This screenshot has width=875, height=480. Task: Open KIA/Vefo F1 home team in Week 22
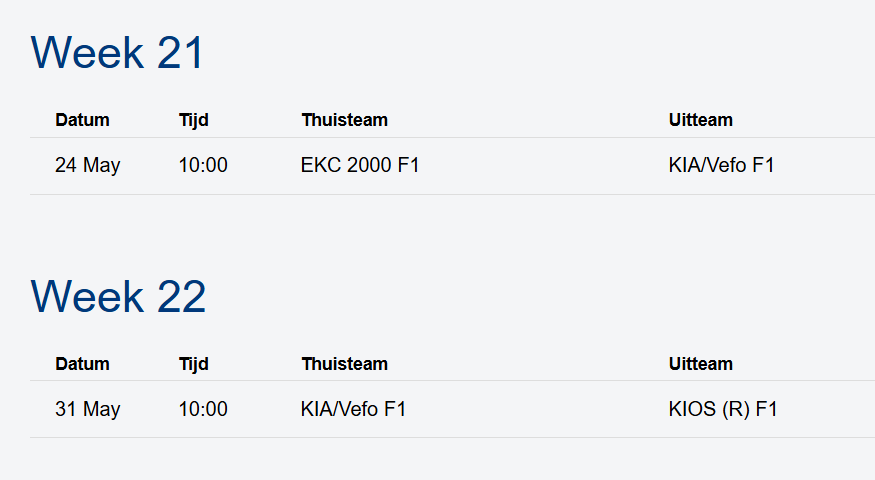[x=353, y=409]
